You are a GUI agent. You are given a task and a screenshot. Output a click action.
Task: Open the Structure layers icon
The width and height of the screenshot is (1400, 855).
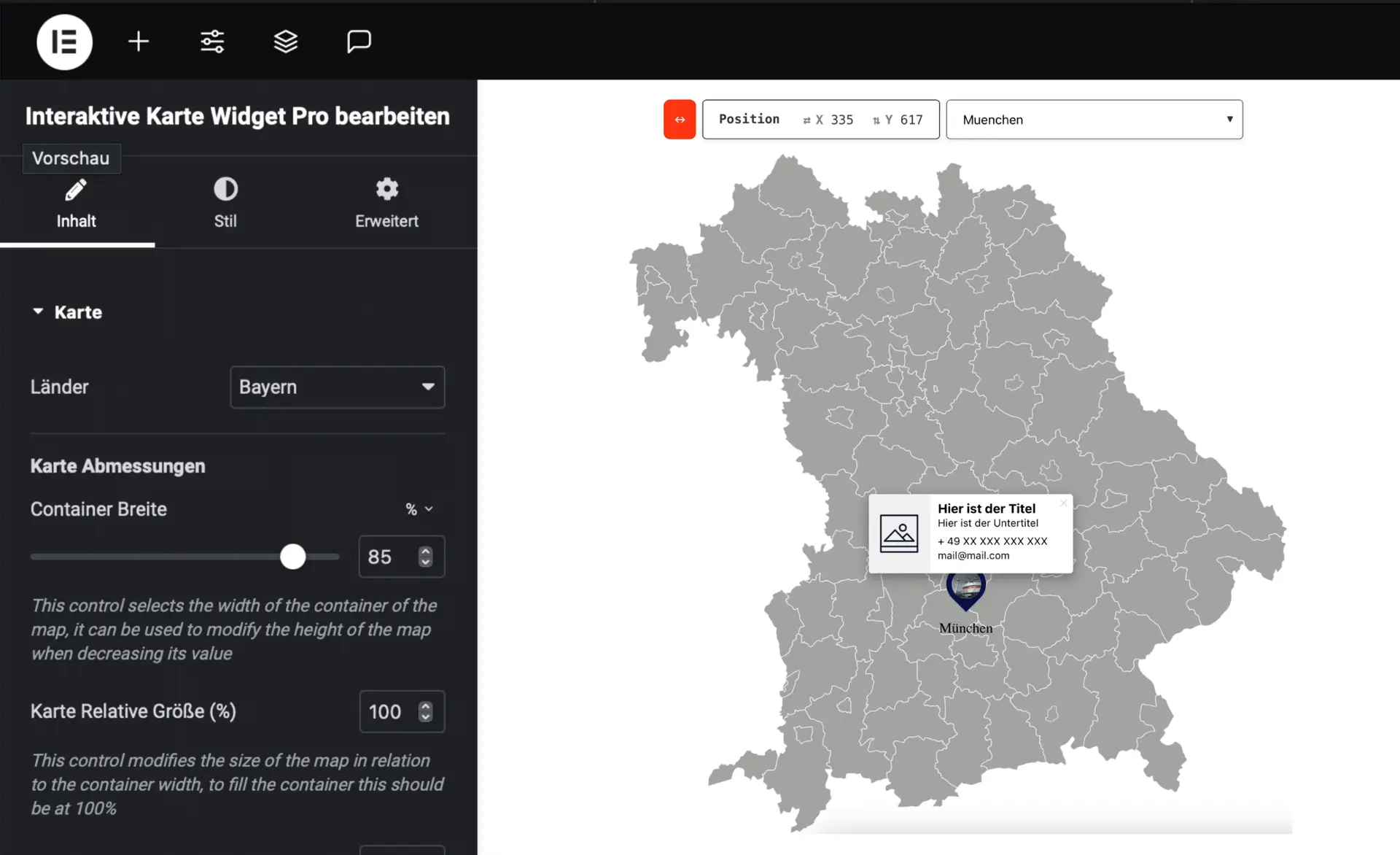coord(286,42)
